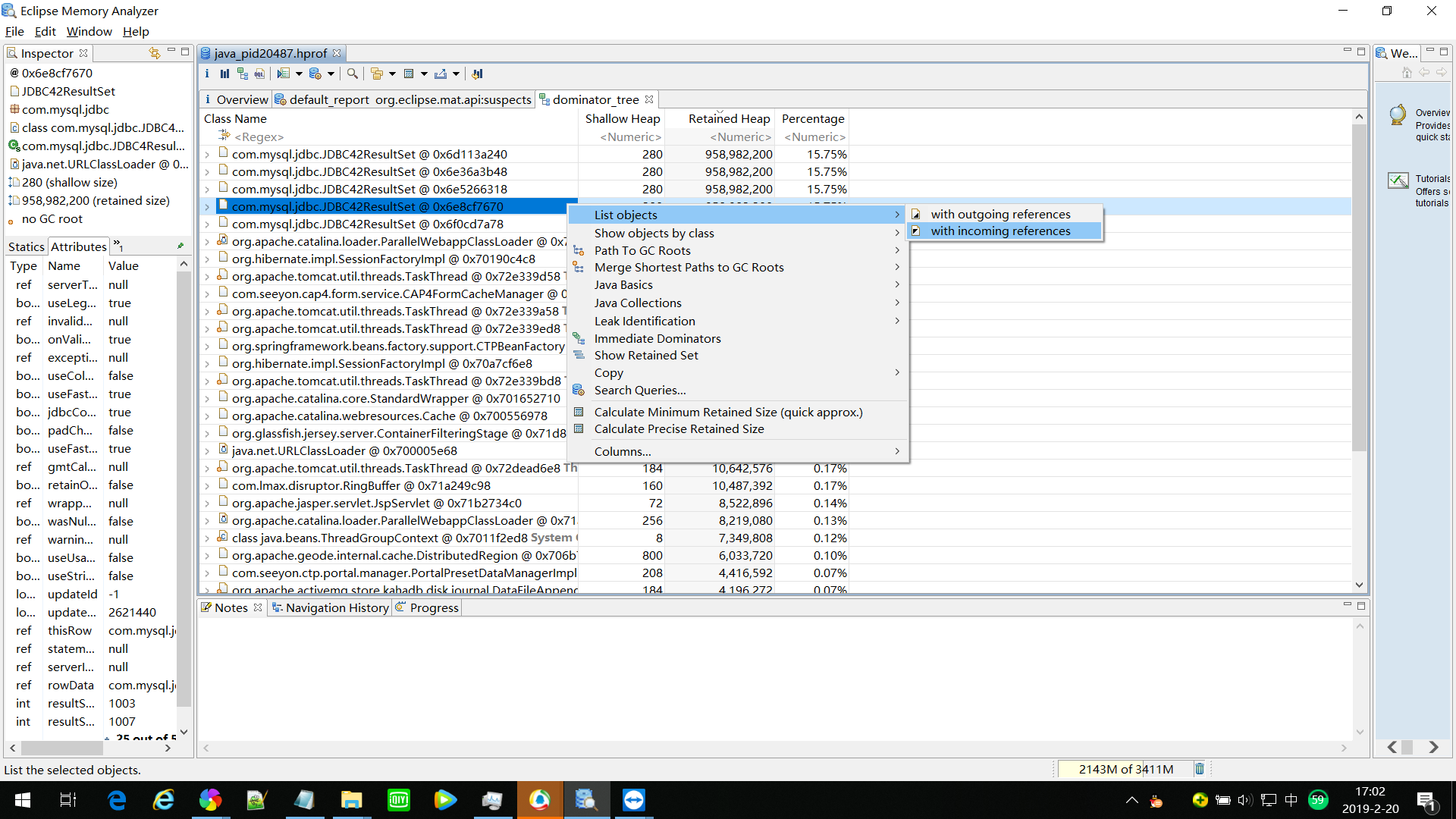Click Link with Editor icon in Inspector
This screenshot has width=1456, height=819.
155,53
